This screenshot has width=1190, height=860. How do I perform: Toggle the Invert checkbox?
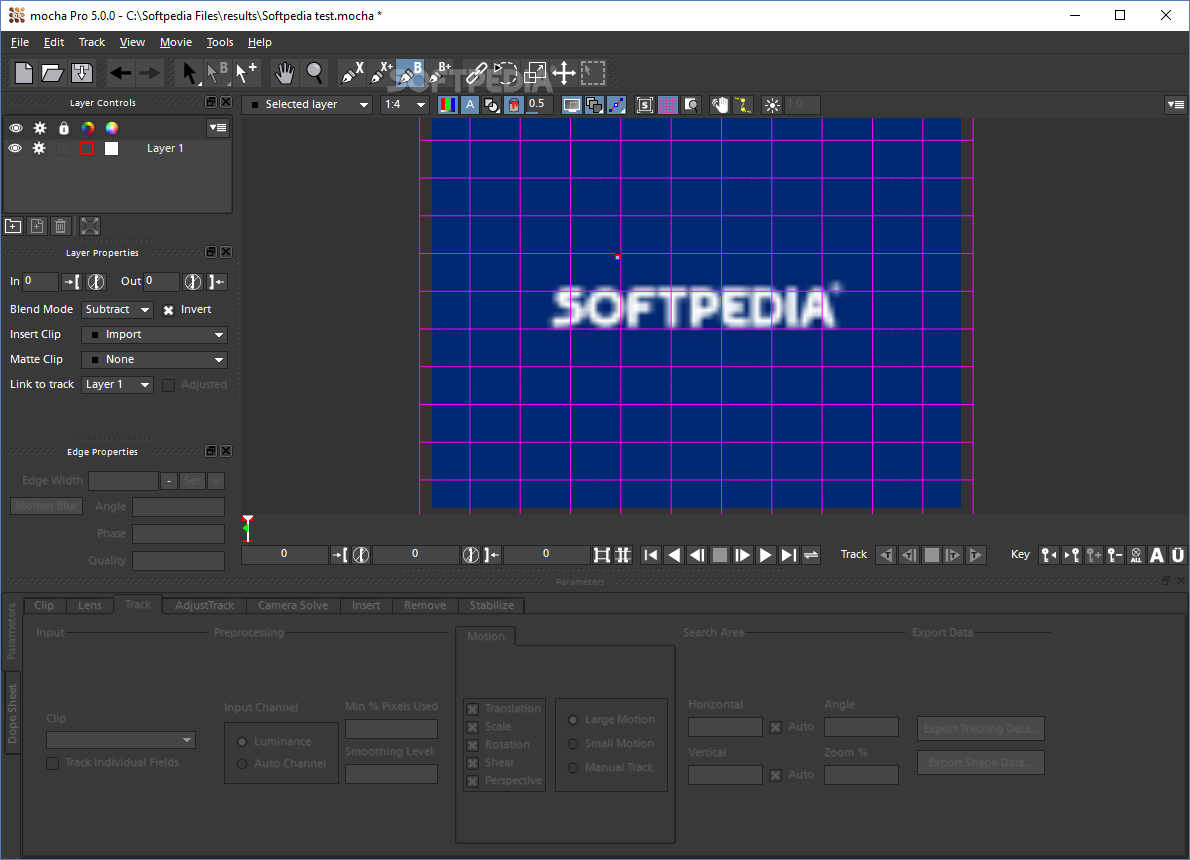click(168, 310)
